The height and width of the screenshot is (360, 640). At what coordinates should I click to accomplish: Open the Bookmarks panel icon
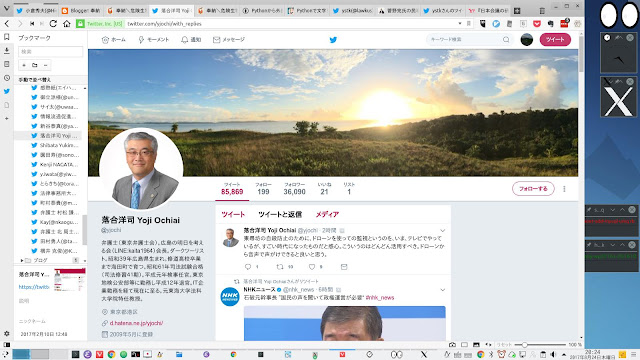coord(7,37)
